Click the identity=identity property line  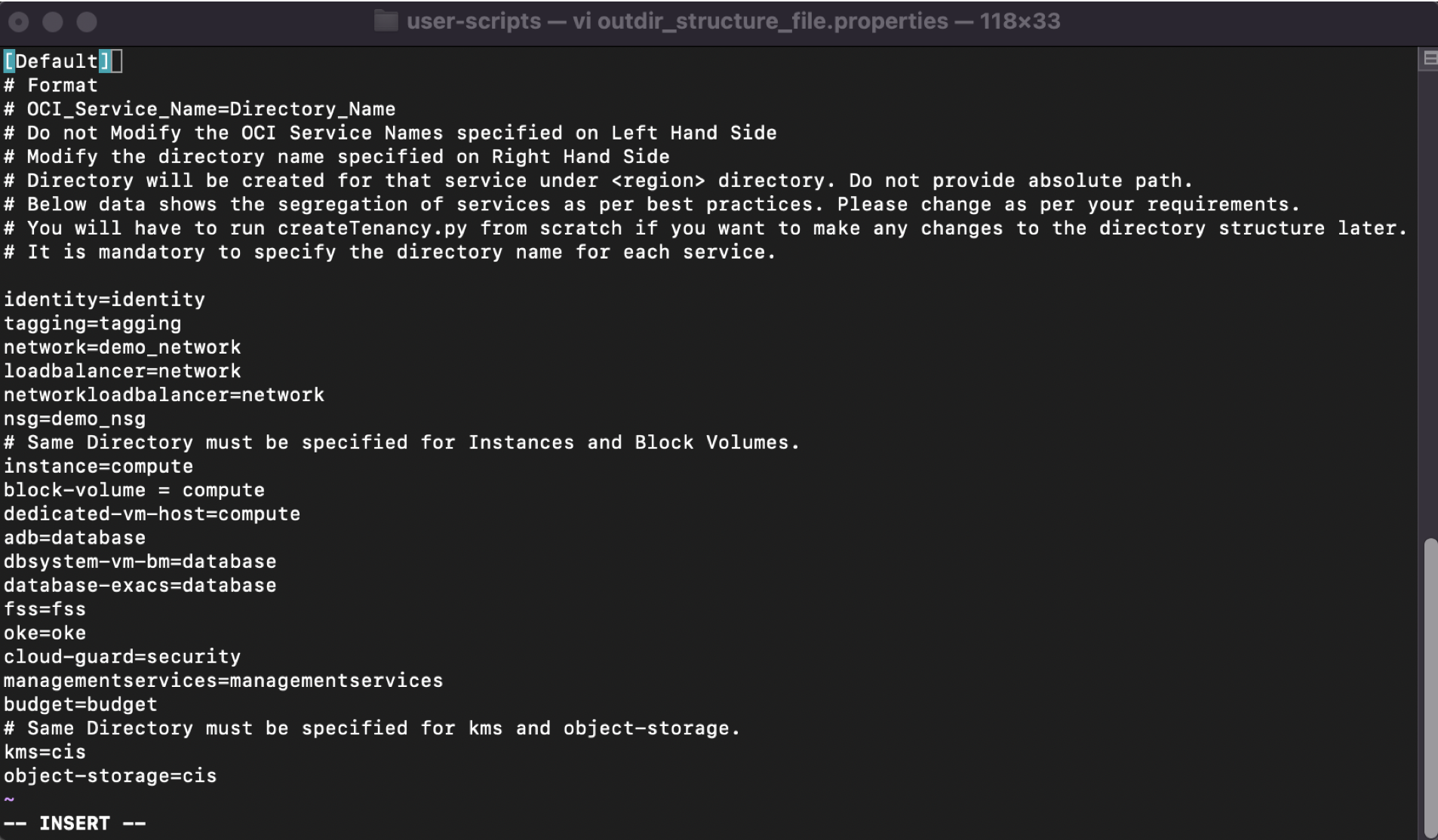[104, 300]
